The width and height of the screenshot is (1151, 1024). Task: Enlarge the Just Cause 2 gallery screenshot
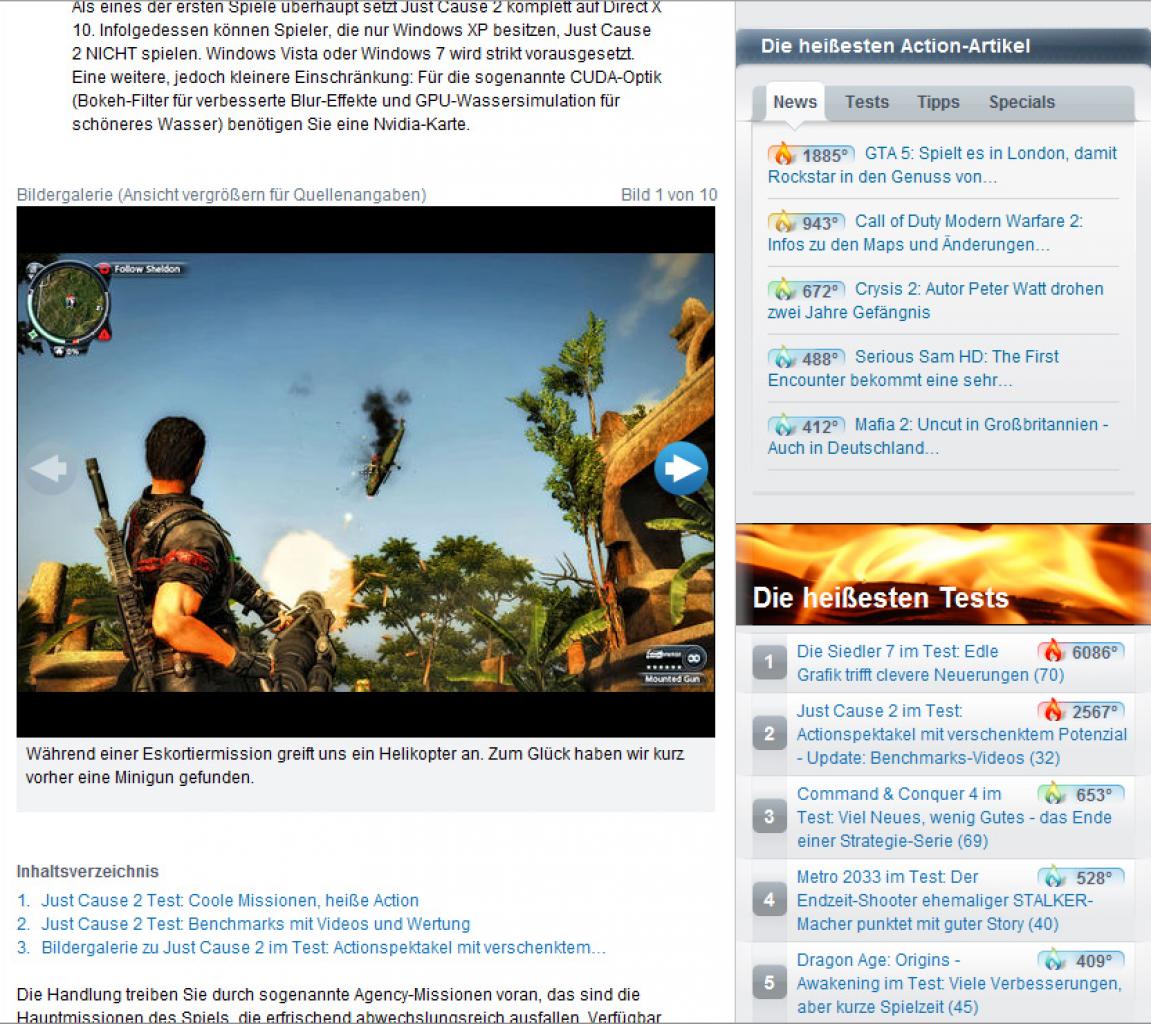tap(366, 471)
